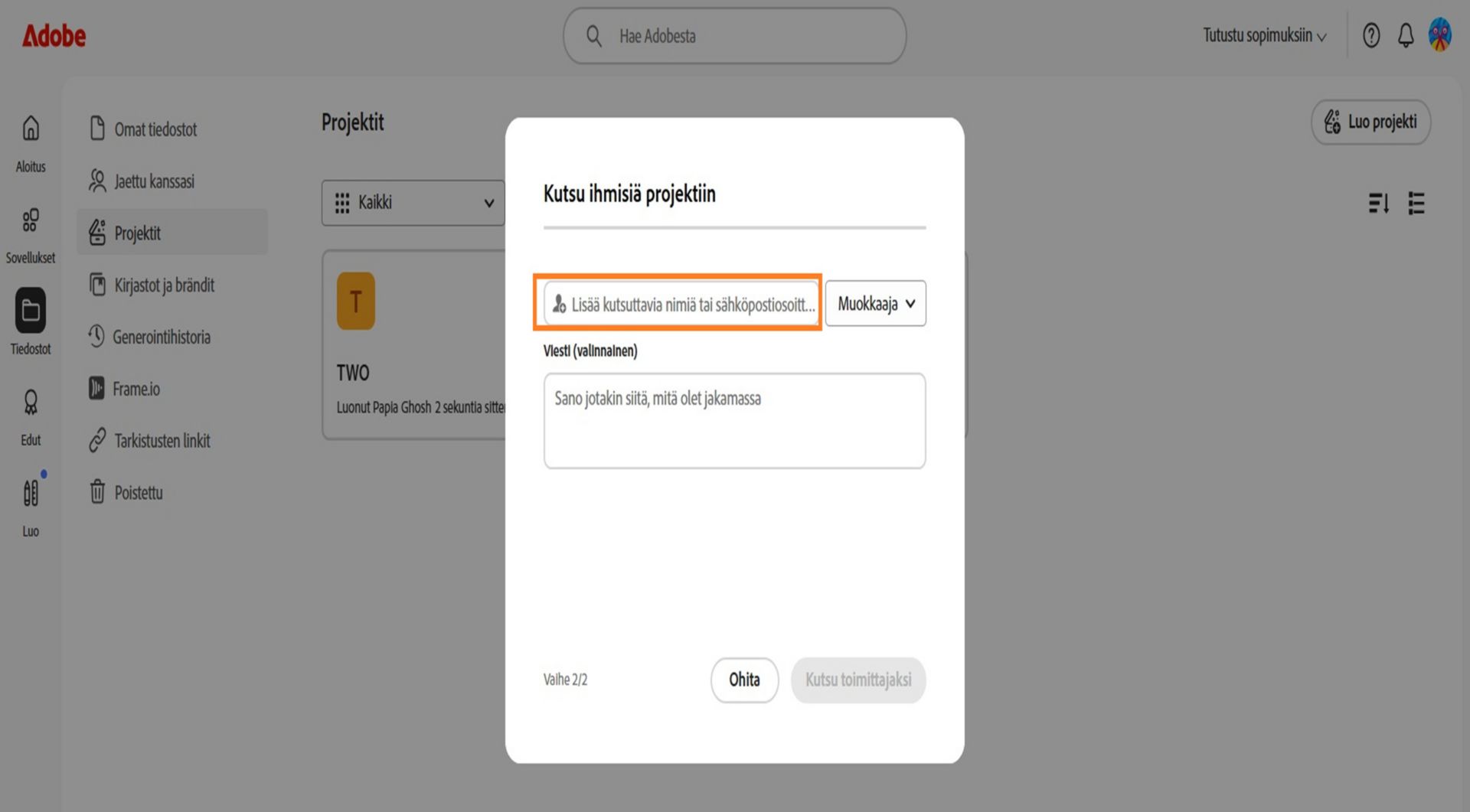
Task: Click the Luo projekti button
Action: point(1370,122)
